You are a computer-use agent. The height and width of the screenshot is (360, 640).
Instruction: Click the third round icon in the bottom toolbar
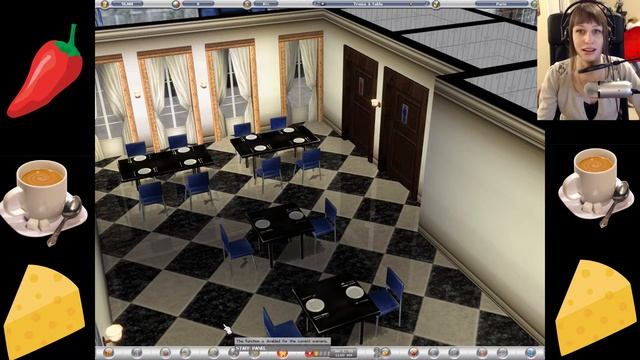pyautogui.click(x=165, y=352)
